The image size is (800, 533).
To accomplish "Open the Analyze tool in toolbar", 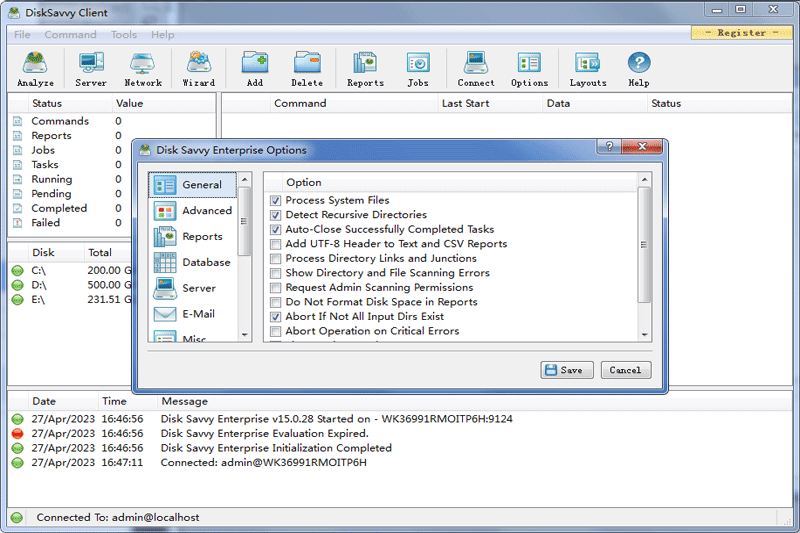I will 35,69.
